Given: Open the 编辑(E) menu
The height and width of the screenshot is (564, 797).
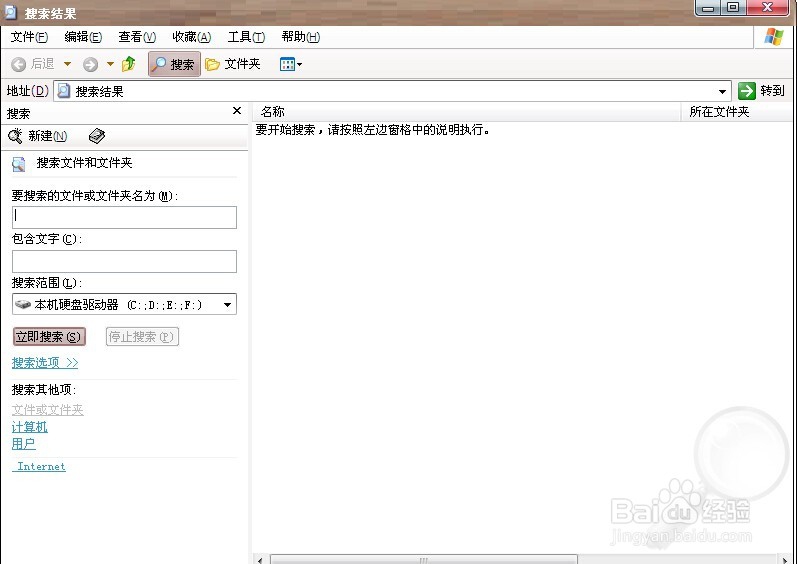Looking at the screenshot, I should (83, 37).
